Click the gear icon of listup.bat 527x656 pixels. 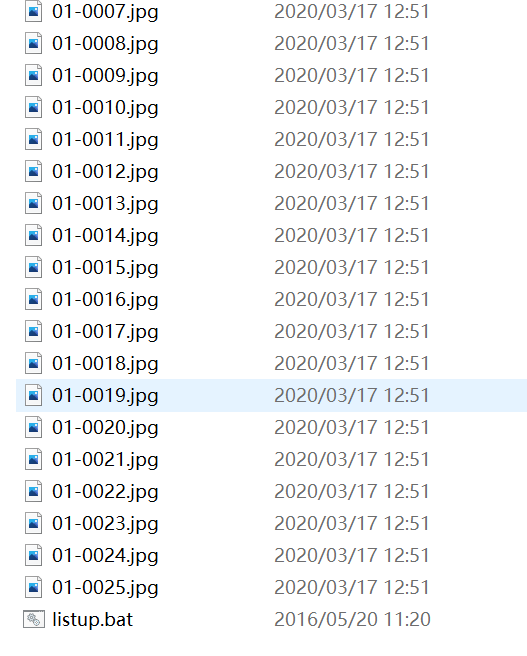pos(33,619)
